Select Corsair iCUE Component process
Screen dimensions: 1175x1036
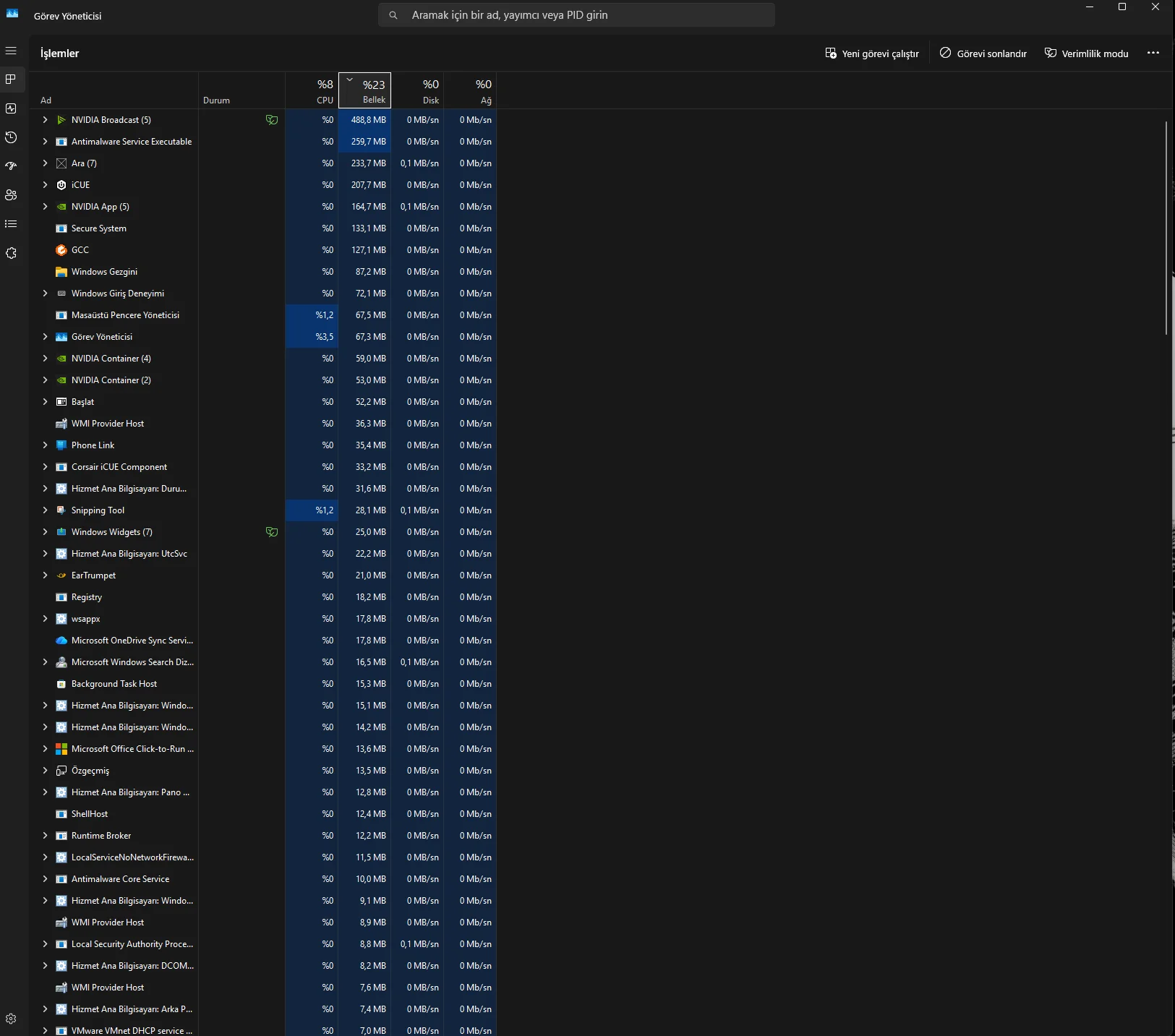[x=262, y=467]
